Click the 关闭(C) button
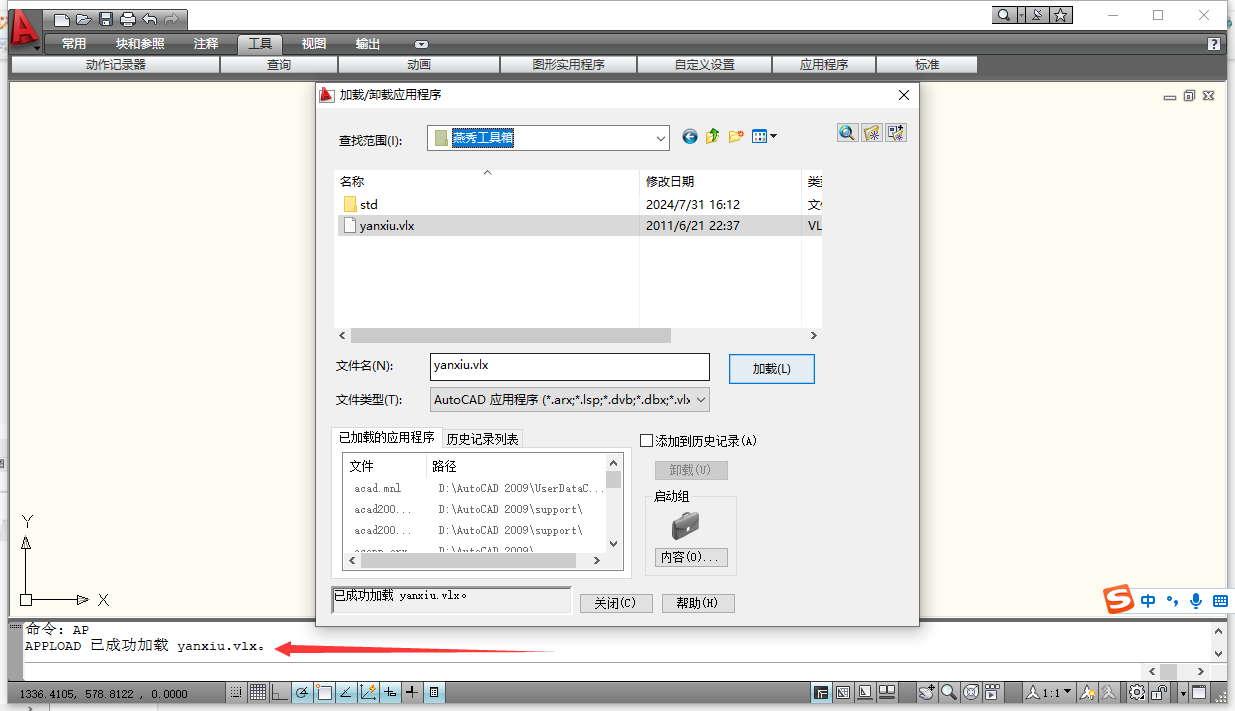 [x=615, y=603]
